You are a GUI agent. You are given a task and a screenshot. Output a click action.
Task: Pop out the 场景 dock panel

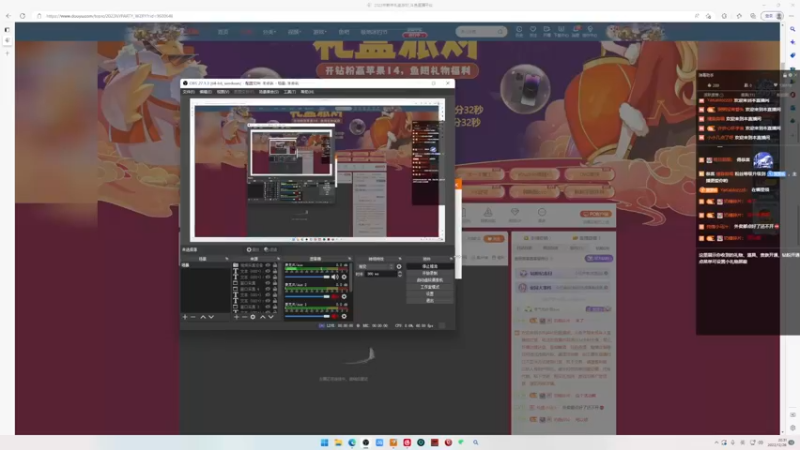tap(227, 259)
